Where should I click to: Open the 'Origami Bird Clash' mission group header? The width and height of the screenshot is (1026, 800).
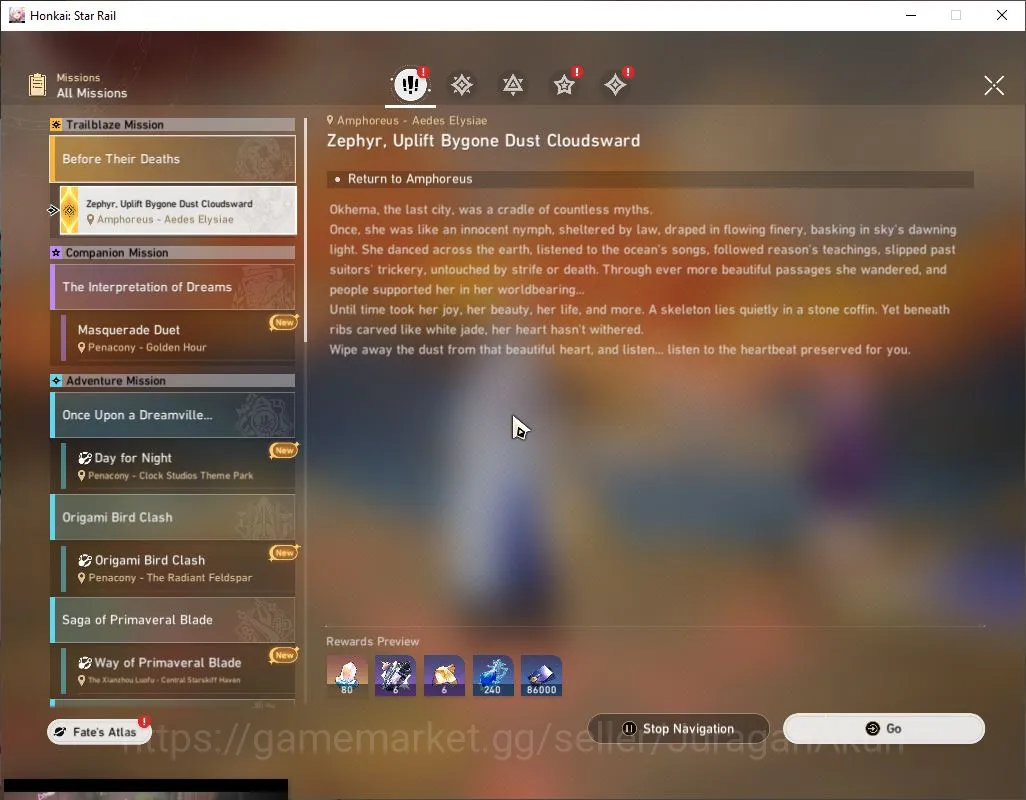pyautogui.click(x=173, y=517)
